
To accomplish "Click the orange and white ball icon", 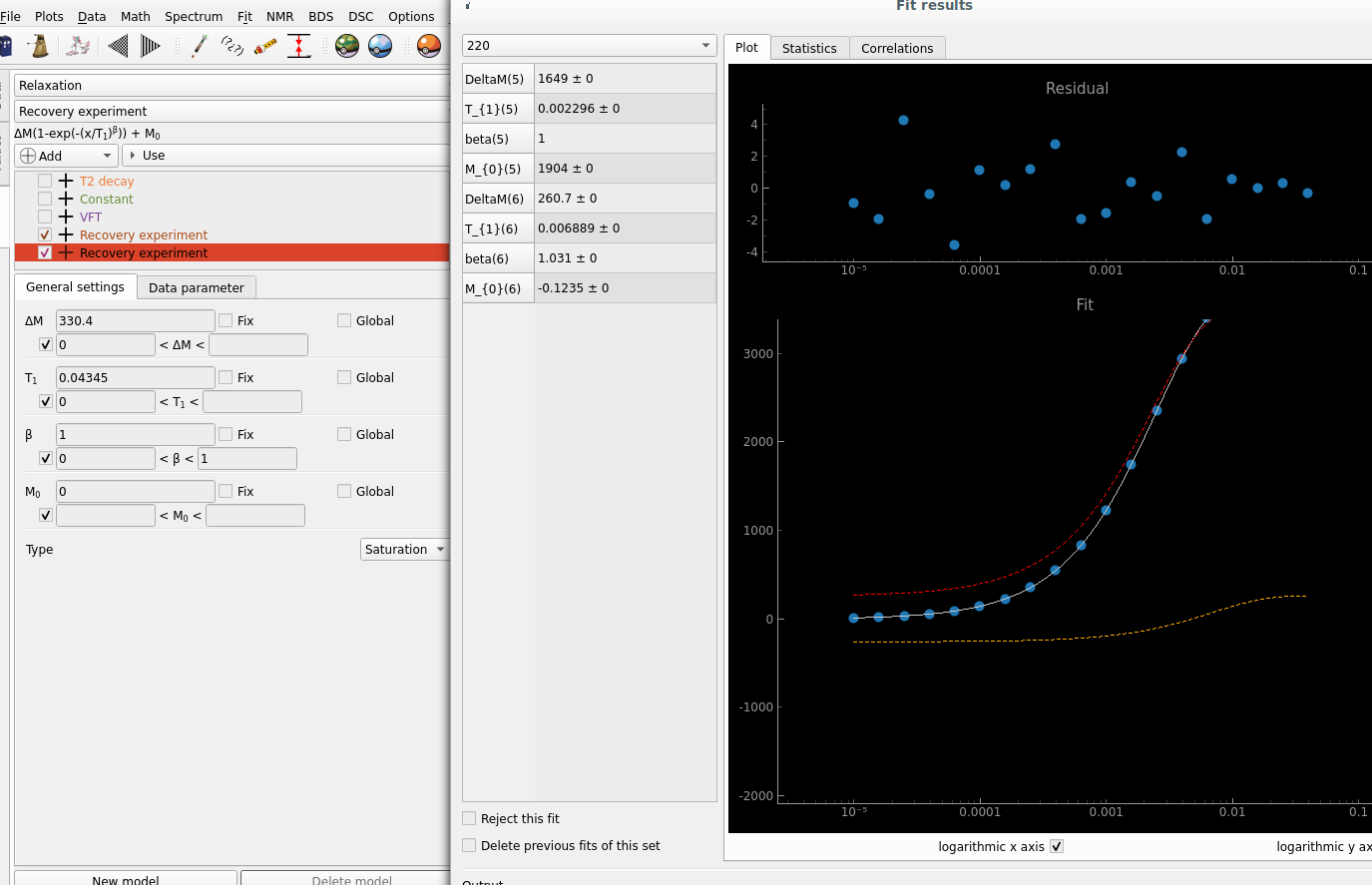I will [x=429, y=46].
